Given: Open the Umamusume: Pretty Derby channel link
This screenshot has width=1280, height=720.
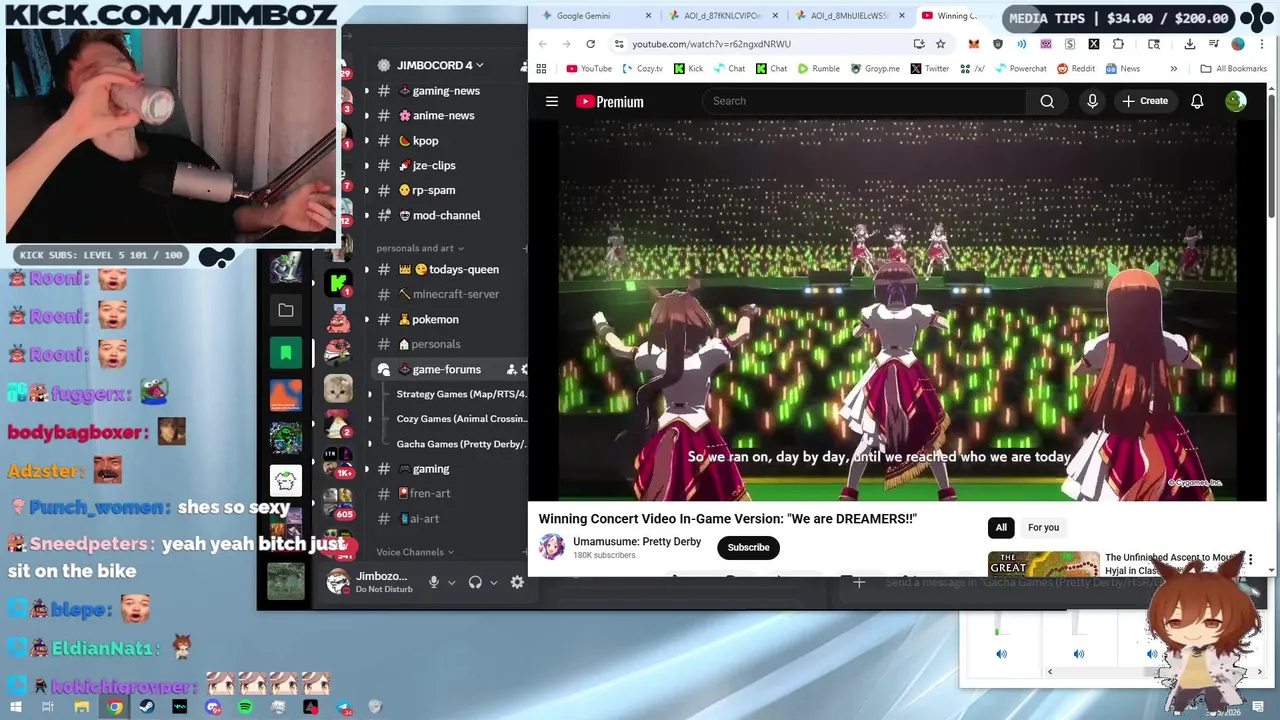Looking at the screenshot, I should coord(637,542).
